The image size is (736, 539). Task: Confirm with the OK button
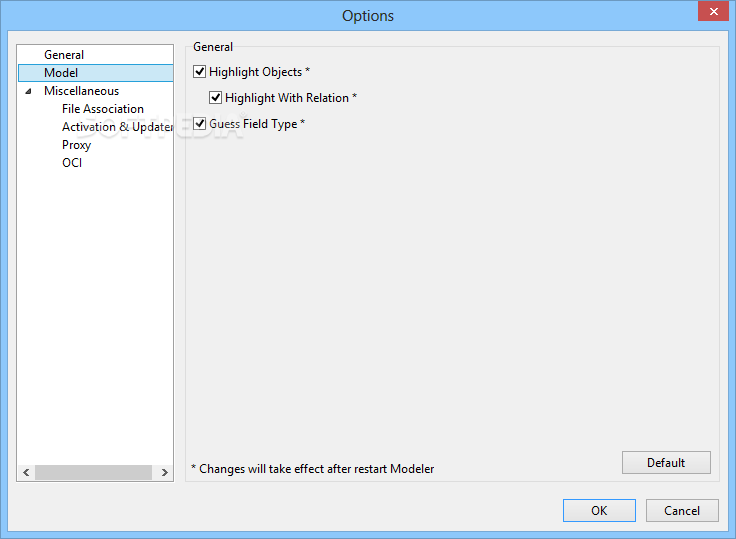click(x=599, y=510)
